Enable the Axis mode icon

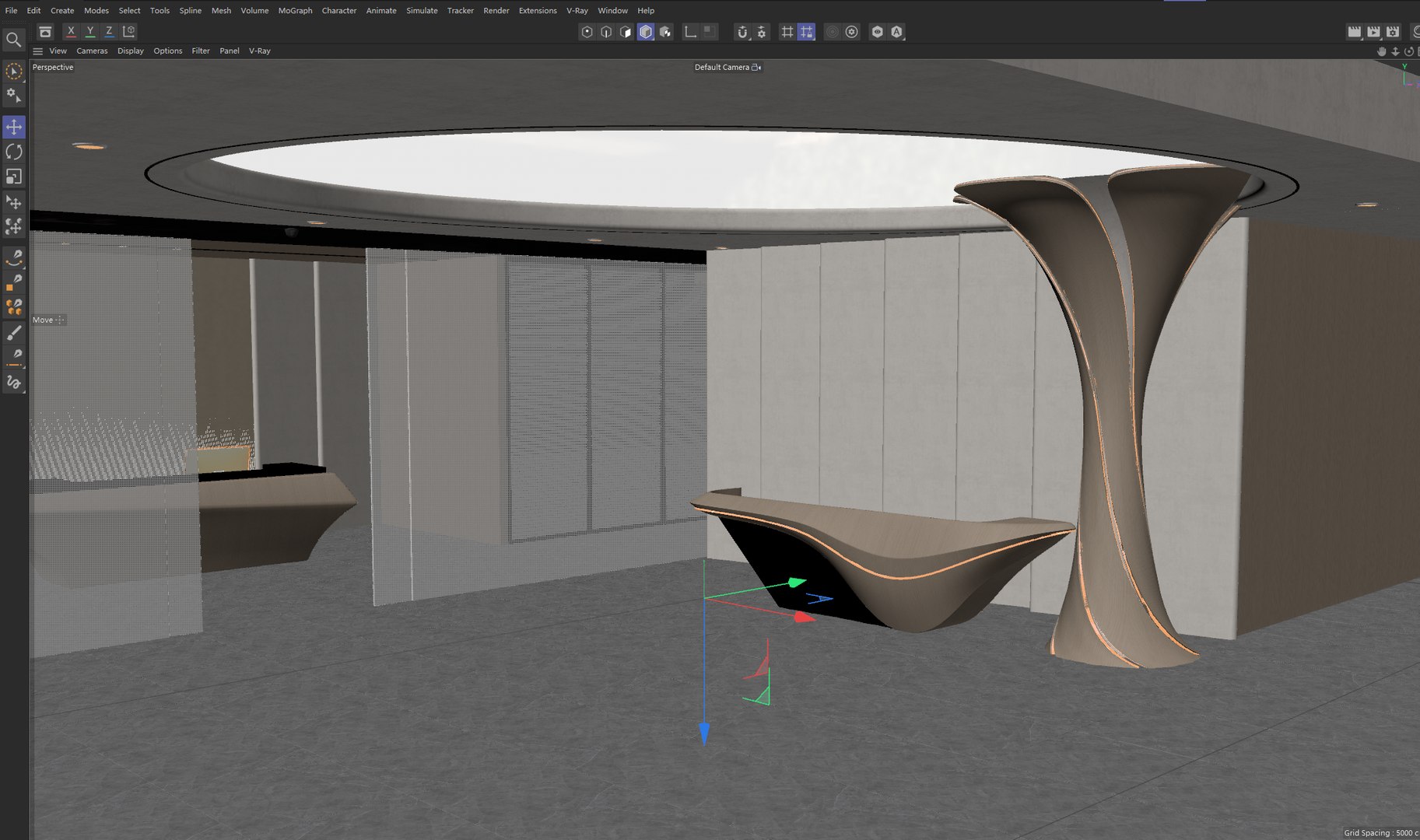click(690, 32)
